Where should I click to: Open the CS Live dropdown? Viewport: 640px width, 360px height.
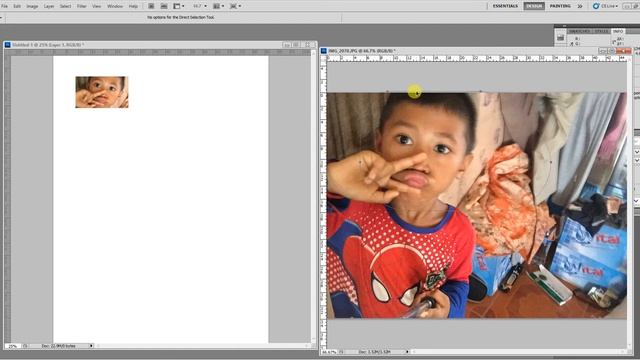[x=606, y=6]
